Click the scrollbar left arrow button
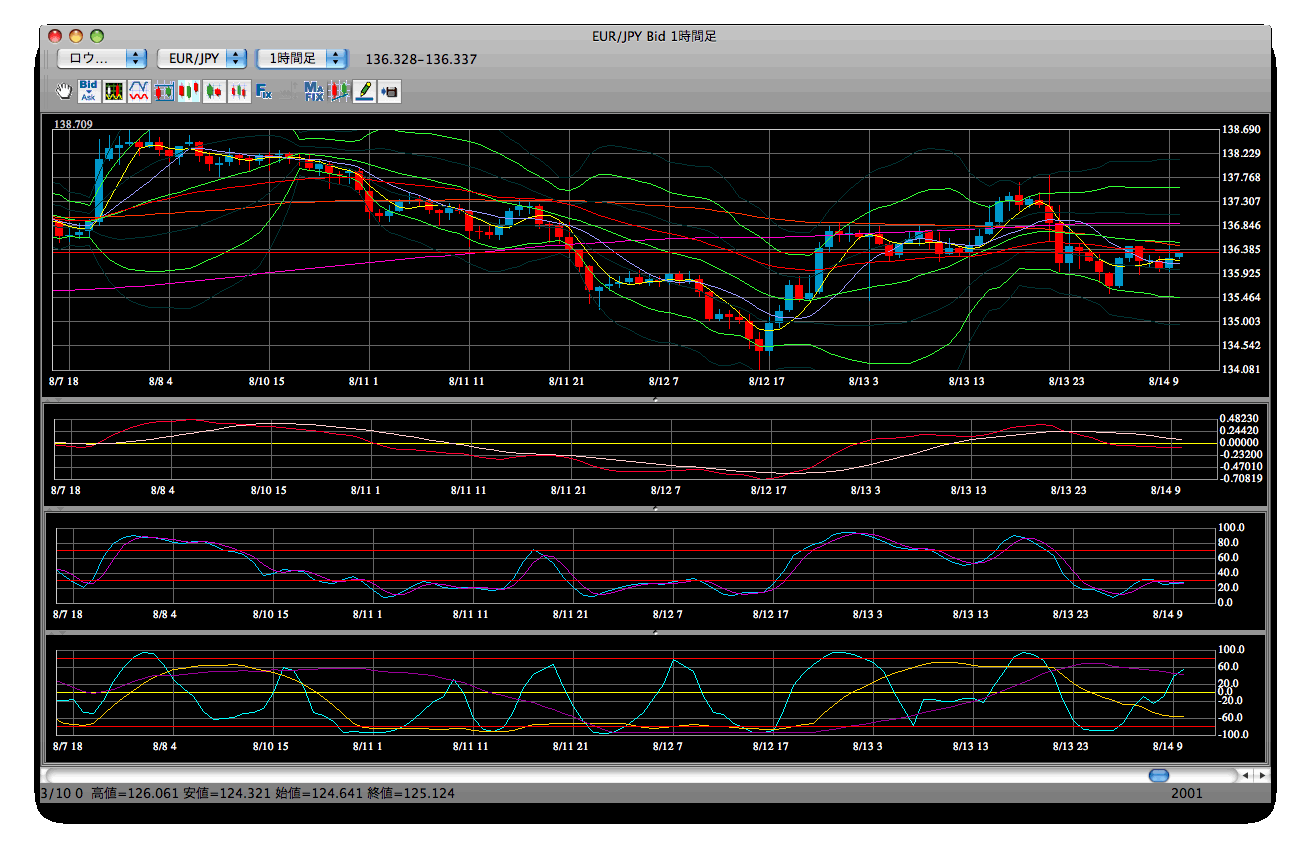The height and width of the screenshot is (858, 1311). coord(1245,775)
